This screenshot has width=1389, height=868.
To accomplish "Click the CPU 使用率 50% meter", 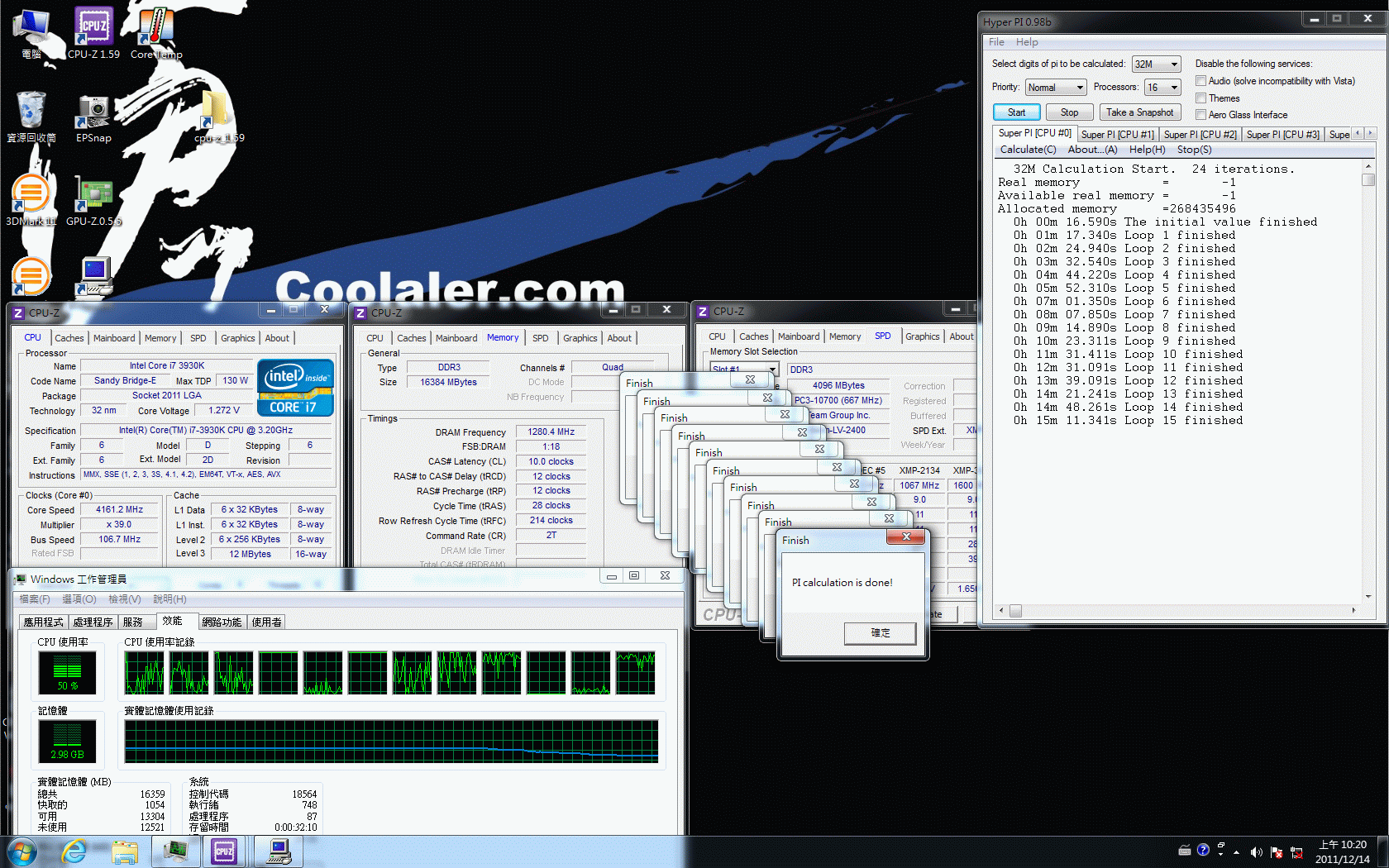I will (x=67, y=672).
